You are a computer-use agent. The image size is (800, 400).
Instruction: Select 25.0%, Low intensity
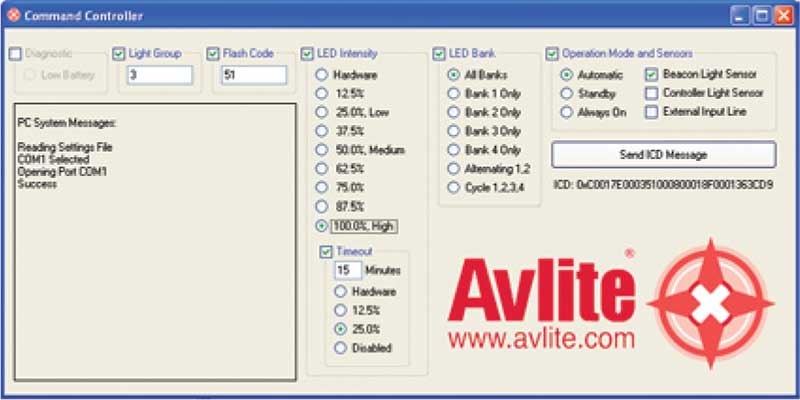321,112
